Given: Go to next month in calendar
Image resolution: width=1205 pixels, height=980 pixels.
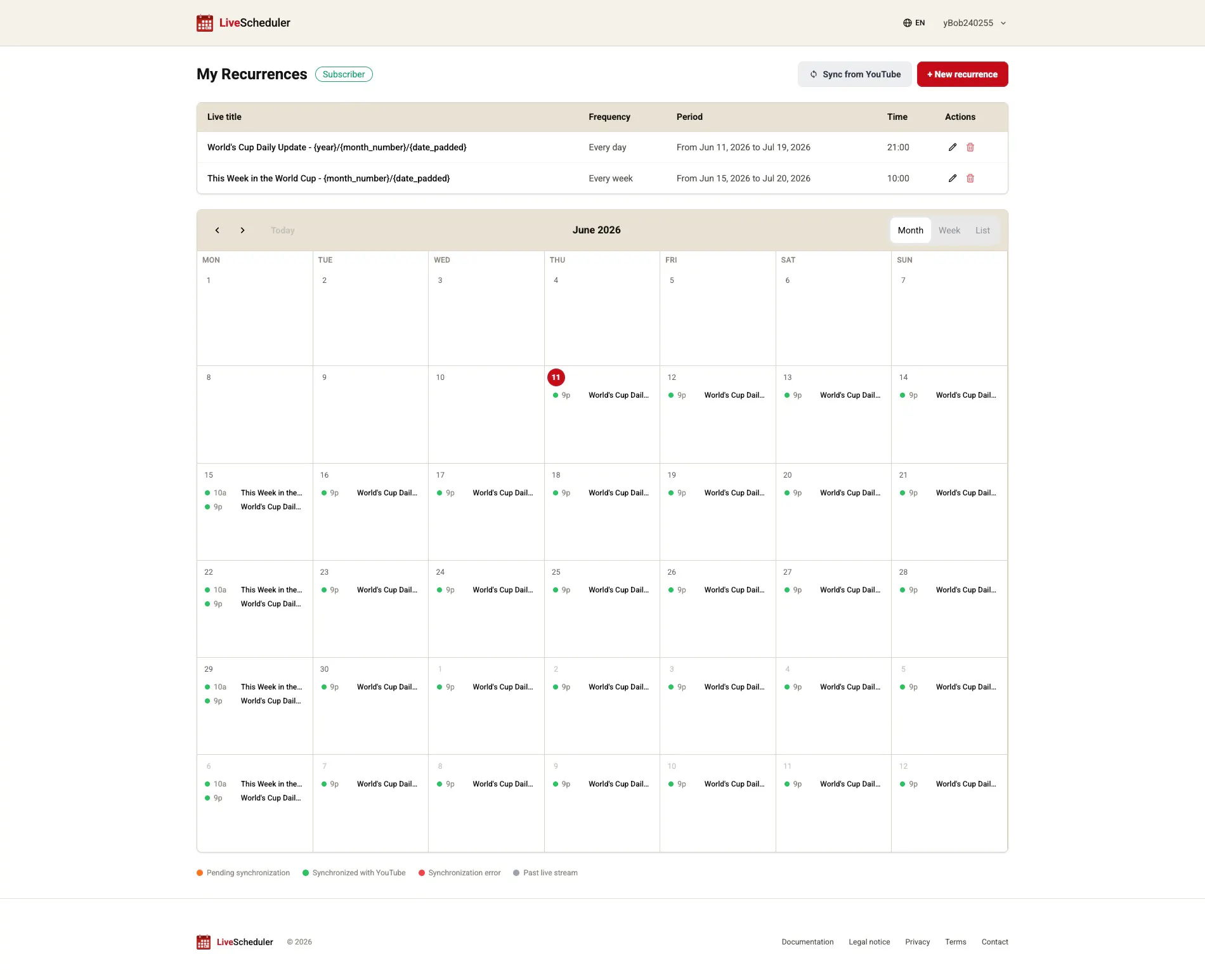Looking at the screenshot, I should point(242,230).
